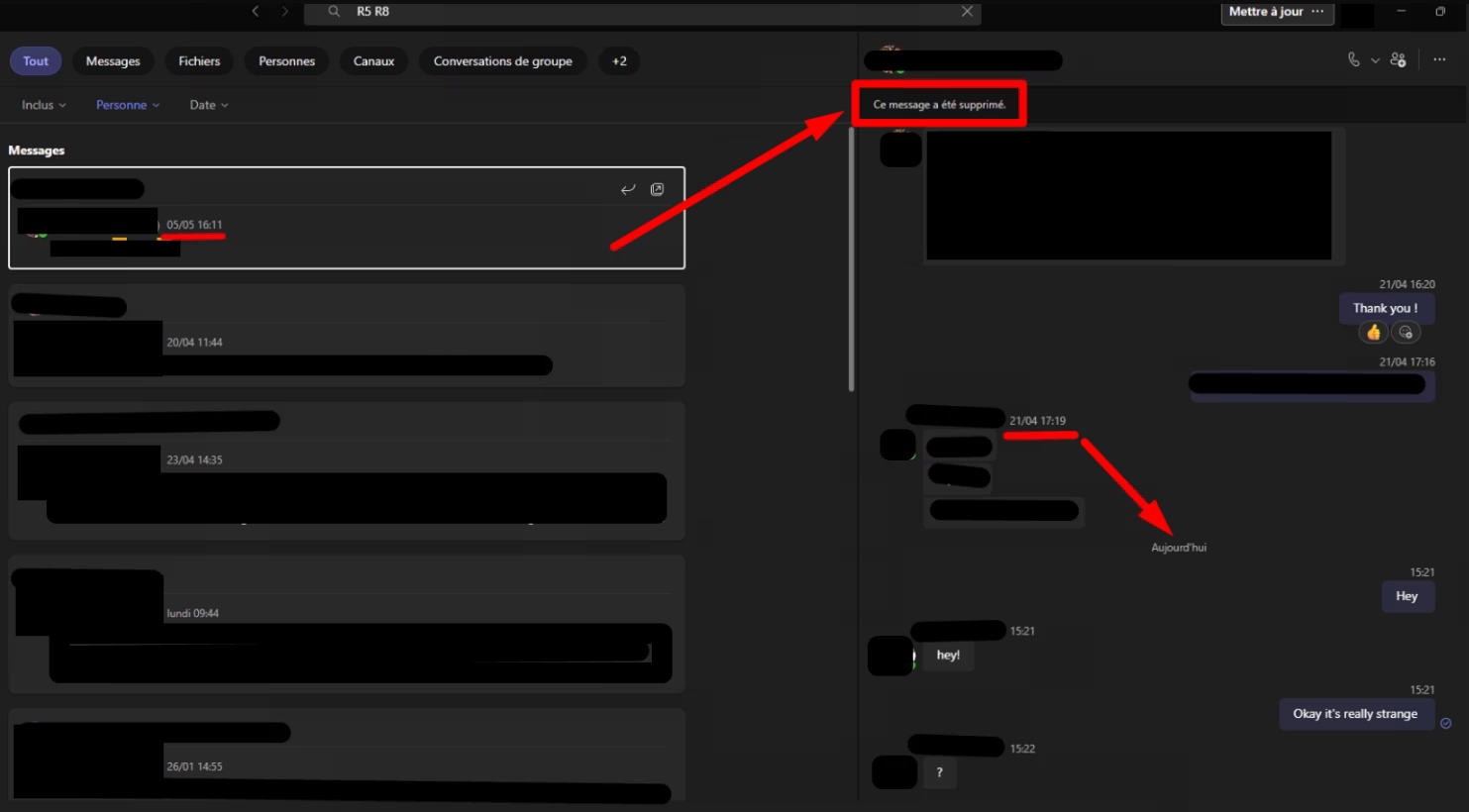Open the Personnes results tab
This screenshot has height=812, width=1469.
tap(286, 61)
